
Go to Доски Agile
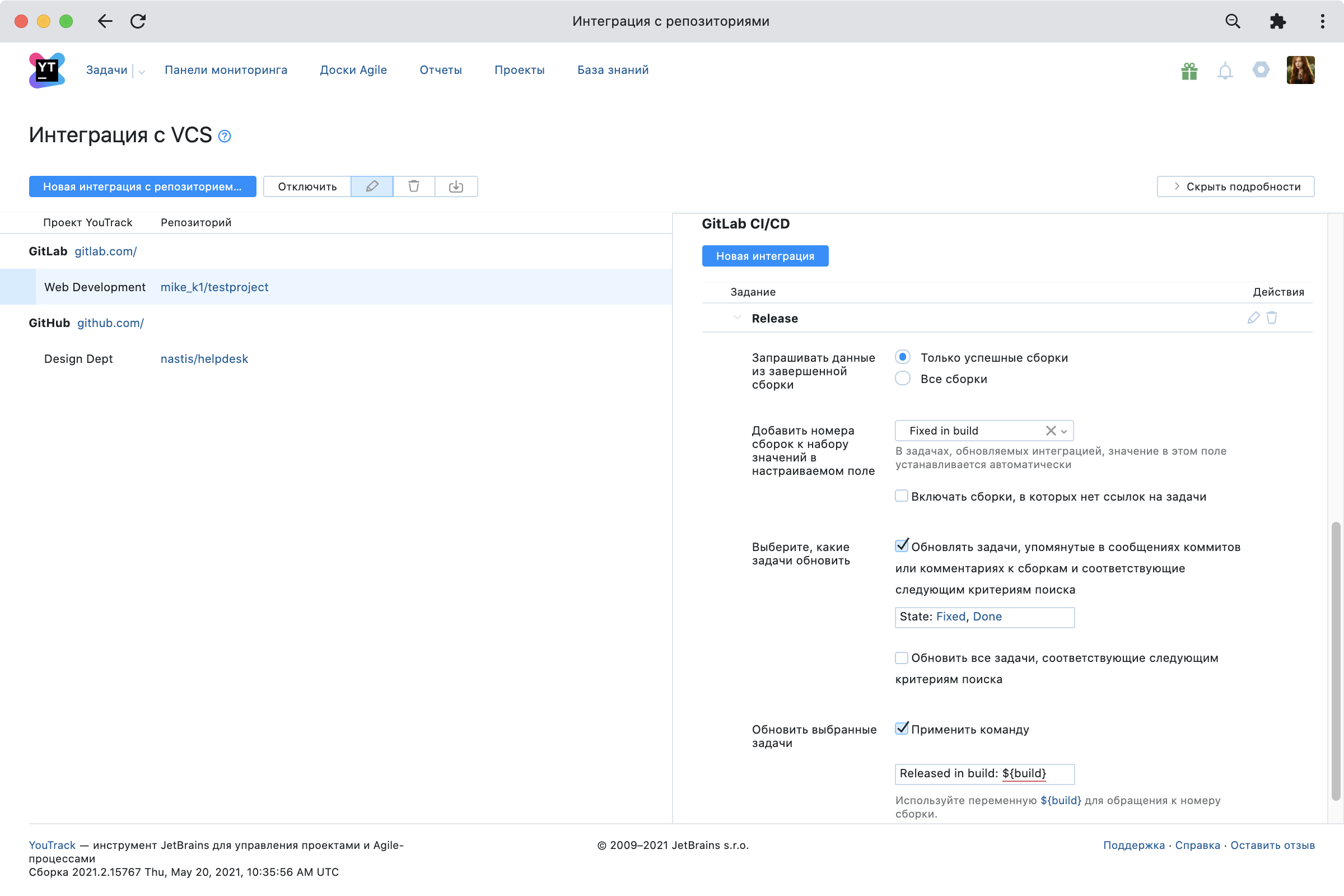353,69
